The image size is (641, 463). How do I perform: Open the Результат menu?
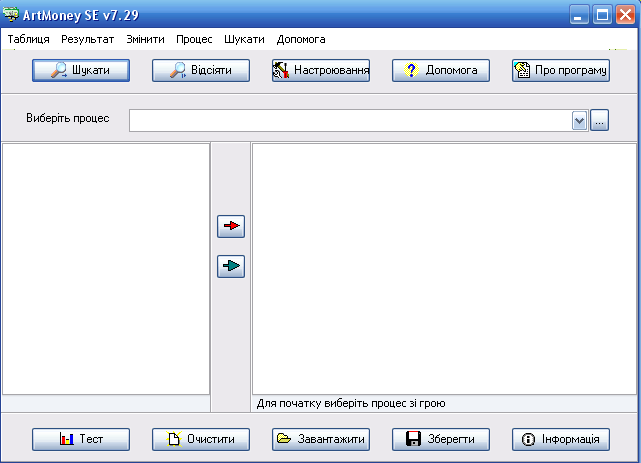coord(87,39)
